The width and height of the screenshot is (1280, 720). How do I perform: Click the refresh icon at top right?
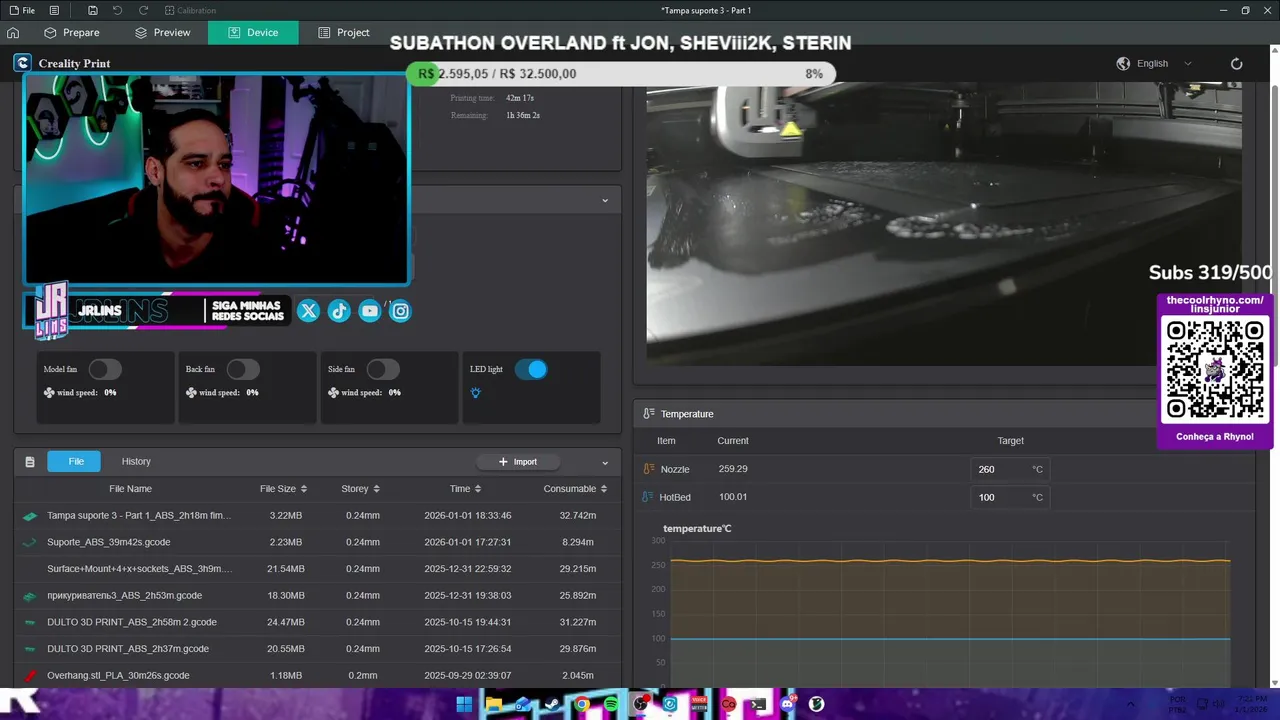pyautogui.click(x=1236, y=63)
